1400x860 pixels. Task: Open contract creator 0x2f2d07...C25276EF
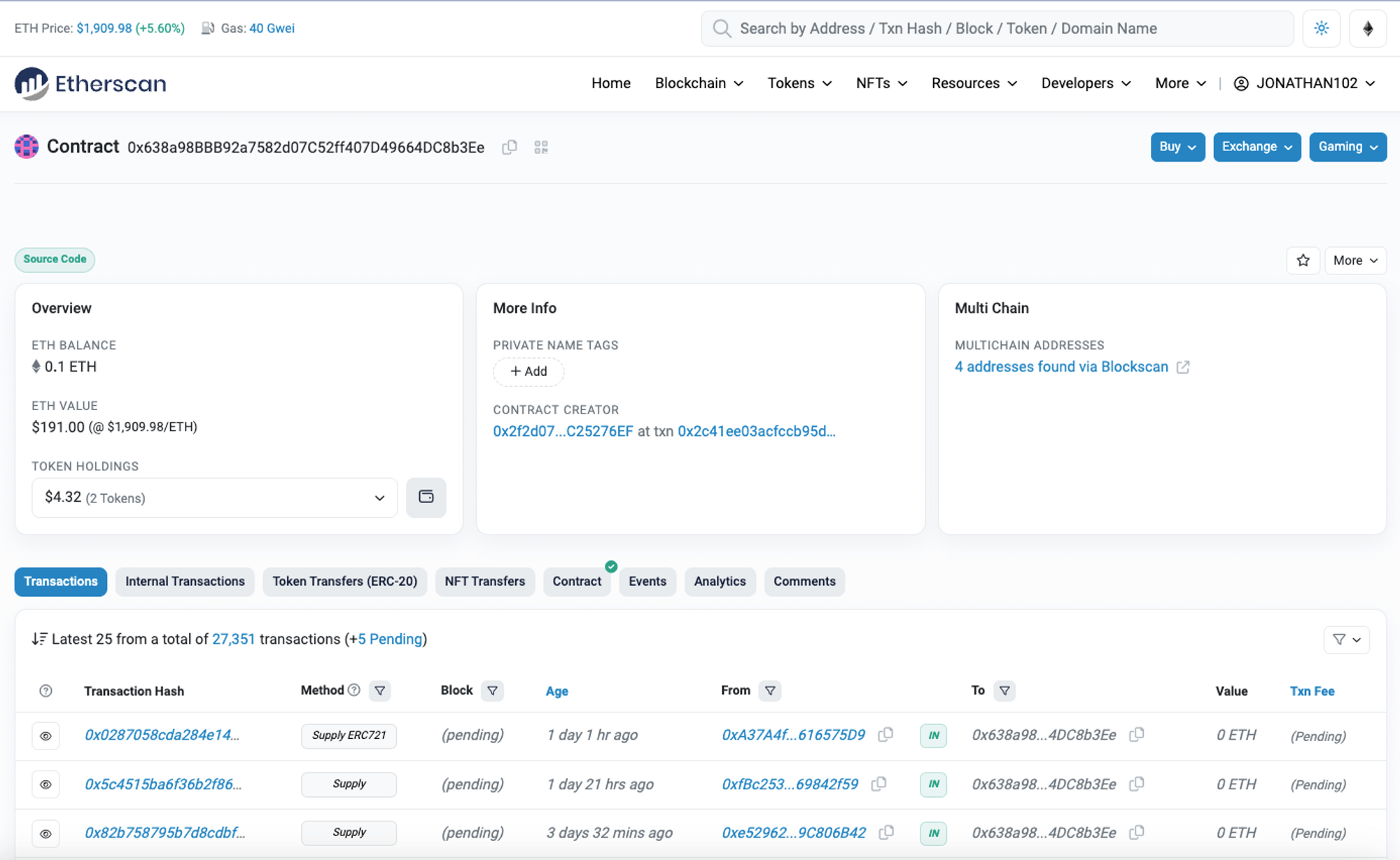point(563,431)
